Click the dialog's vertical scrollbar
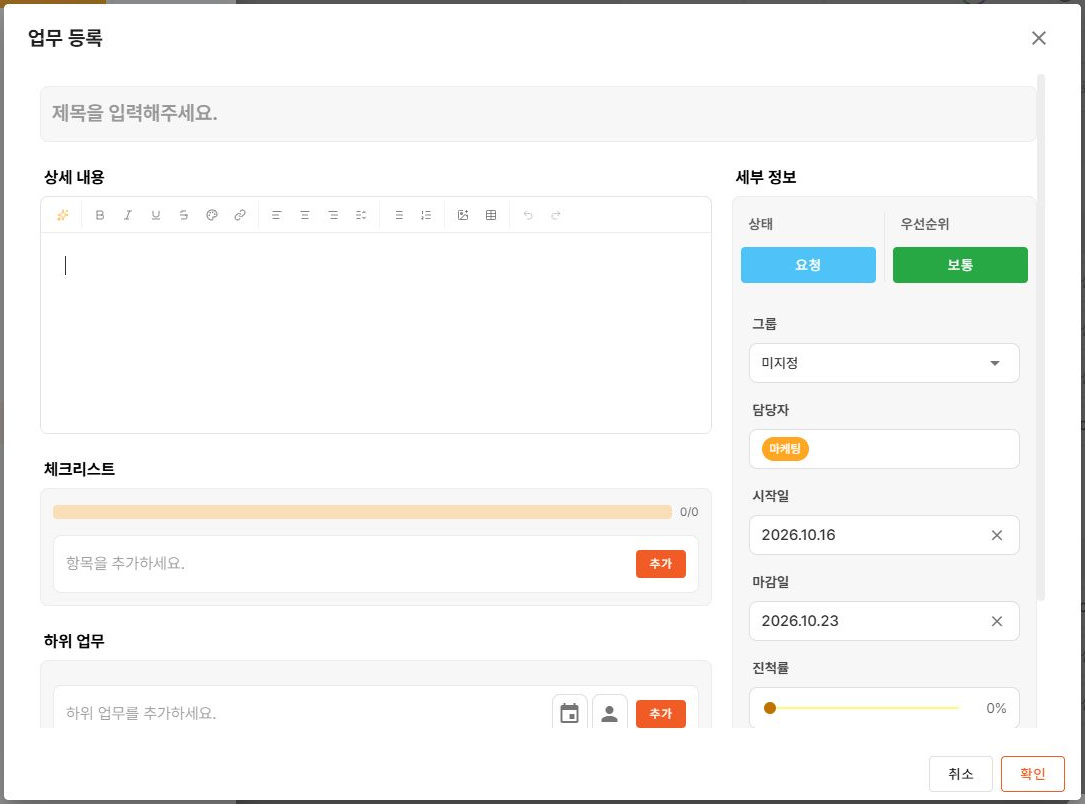 [x=1041, y=338]
